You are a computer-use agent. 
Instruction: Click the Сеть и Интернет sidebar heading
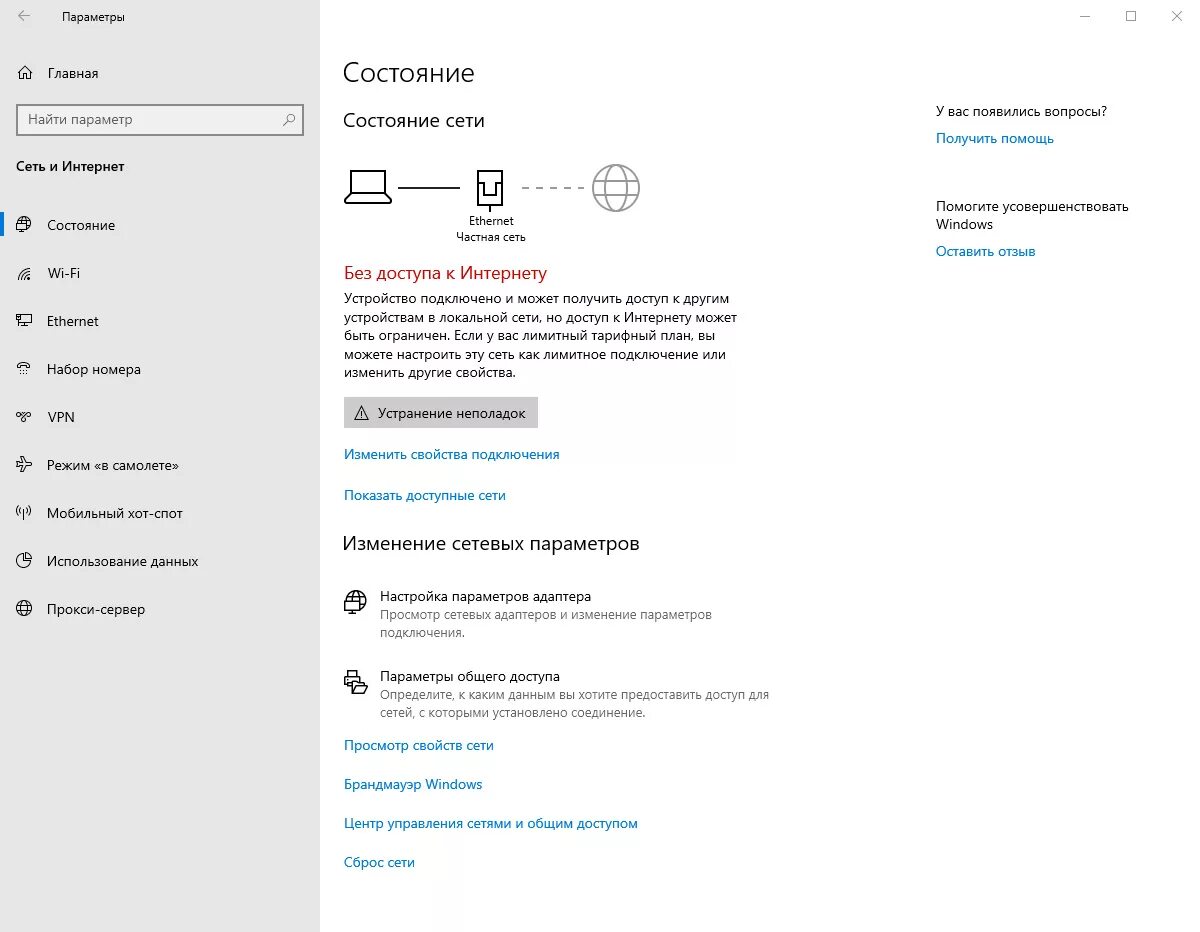point(71,166)
